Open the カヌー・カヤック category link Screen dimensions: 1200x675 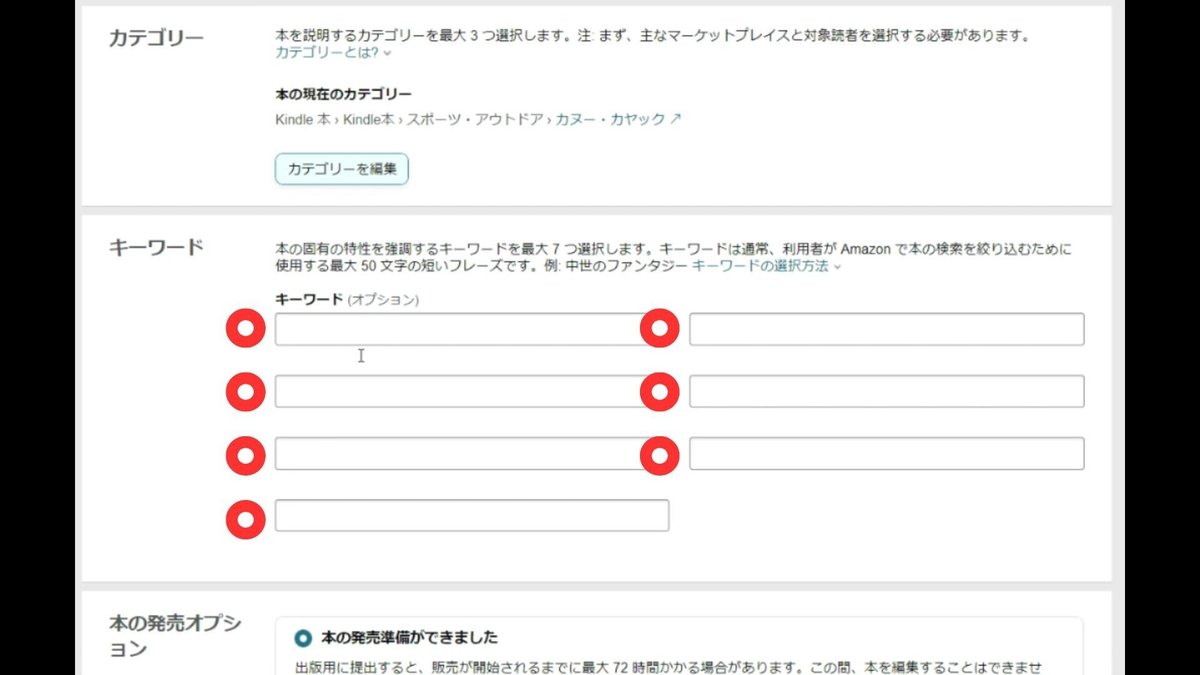(610, 119)
